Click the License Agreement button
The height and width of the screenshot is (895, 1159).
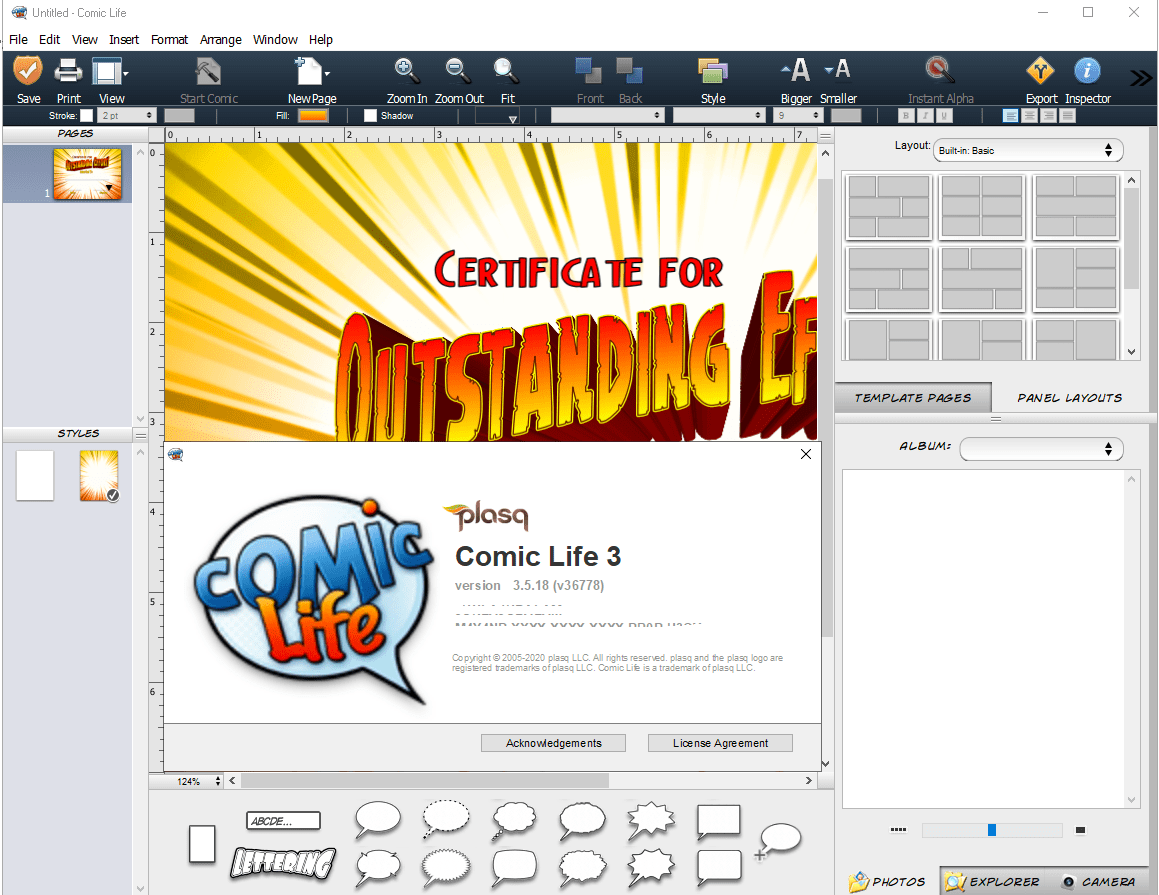click(x=720, y=743)
